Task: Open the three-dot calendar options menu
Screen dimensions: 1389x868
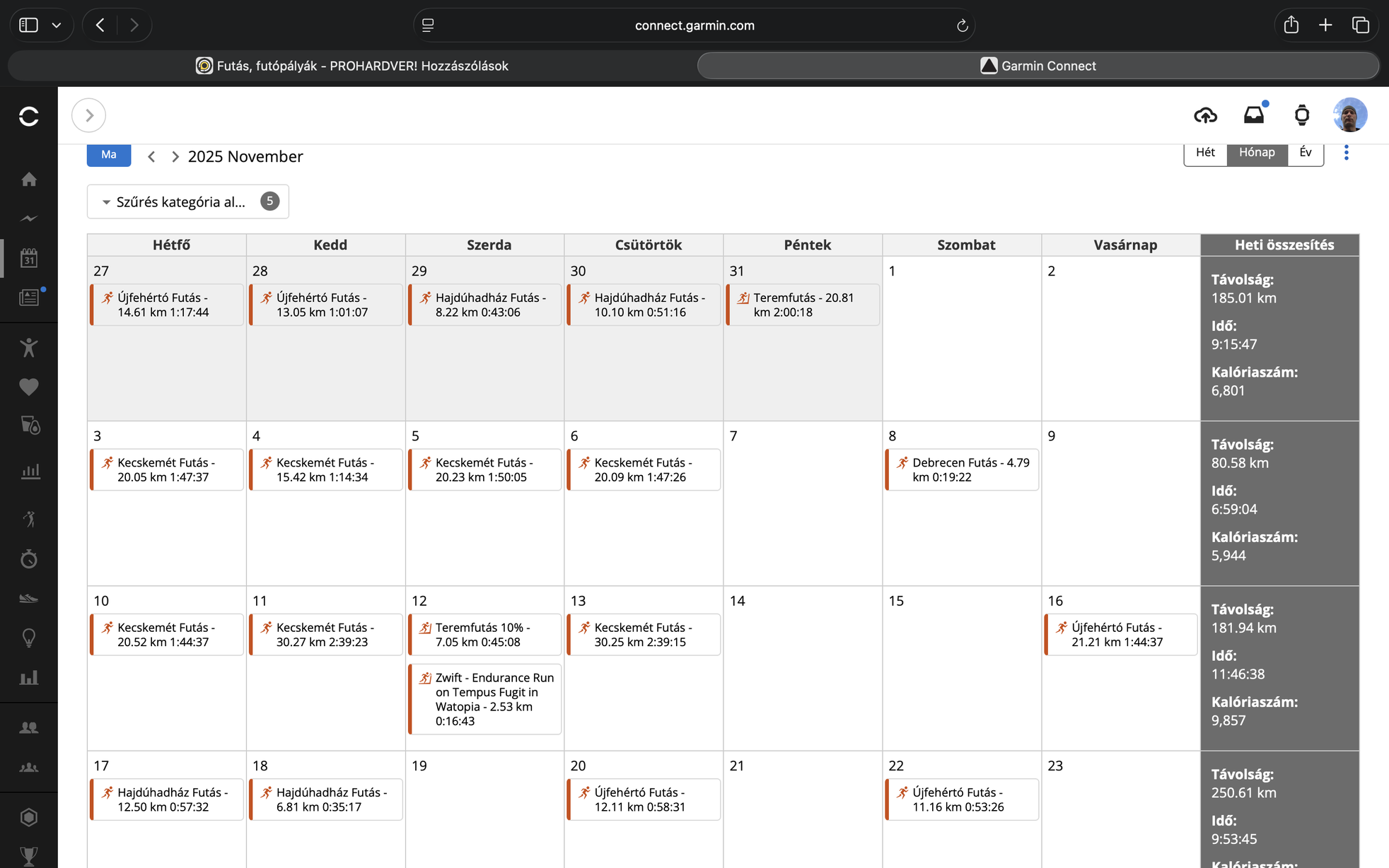Action: tap(1347, 153)
